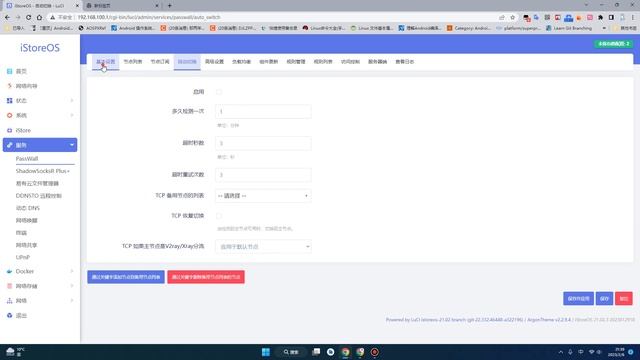Switch to the Node List (节点列表) tab

click(x=133, y=62)
